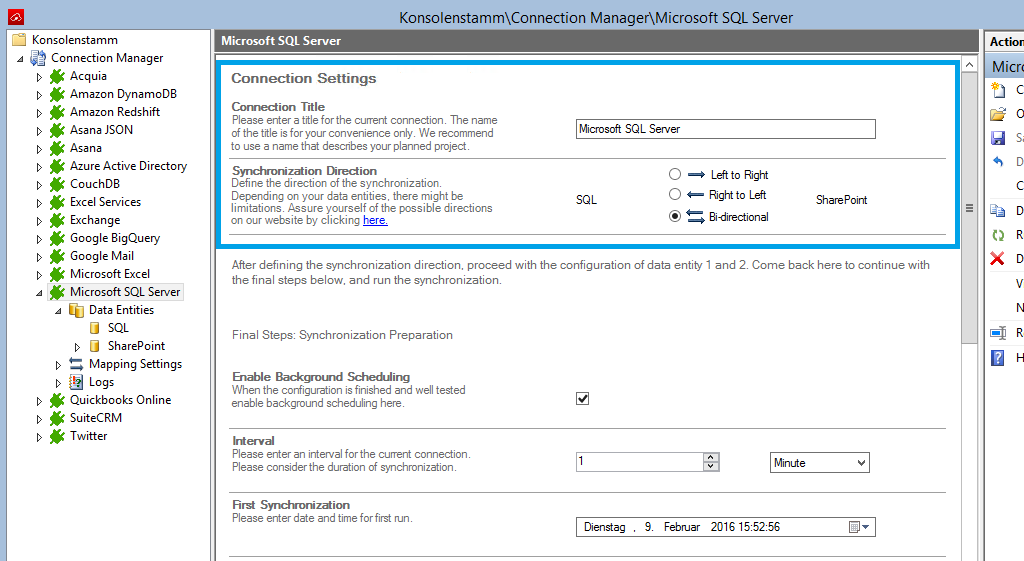
Task: Select the Mapping Settings tree item
Action: coord(135,364)
